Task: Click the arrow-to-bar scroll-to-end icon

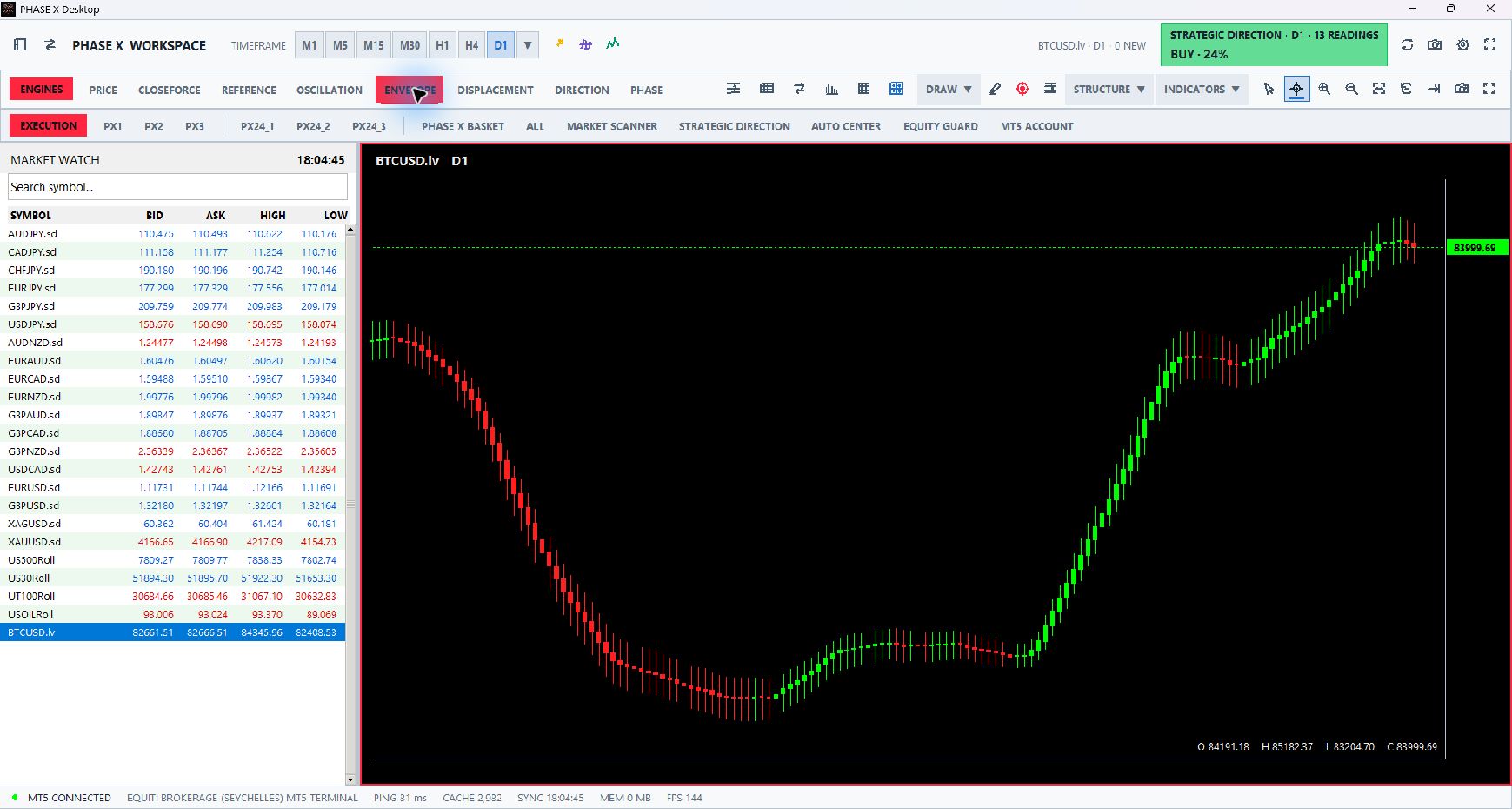Action: (x=1434, y=89)
